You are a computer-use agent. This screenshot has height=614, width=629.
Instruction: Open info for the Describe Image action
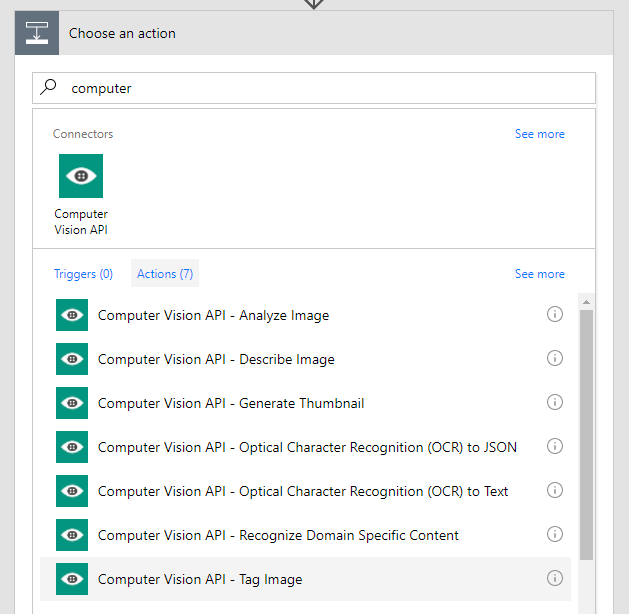point(555,358)
